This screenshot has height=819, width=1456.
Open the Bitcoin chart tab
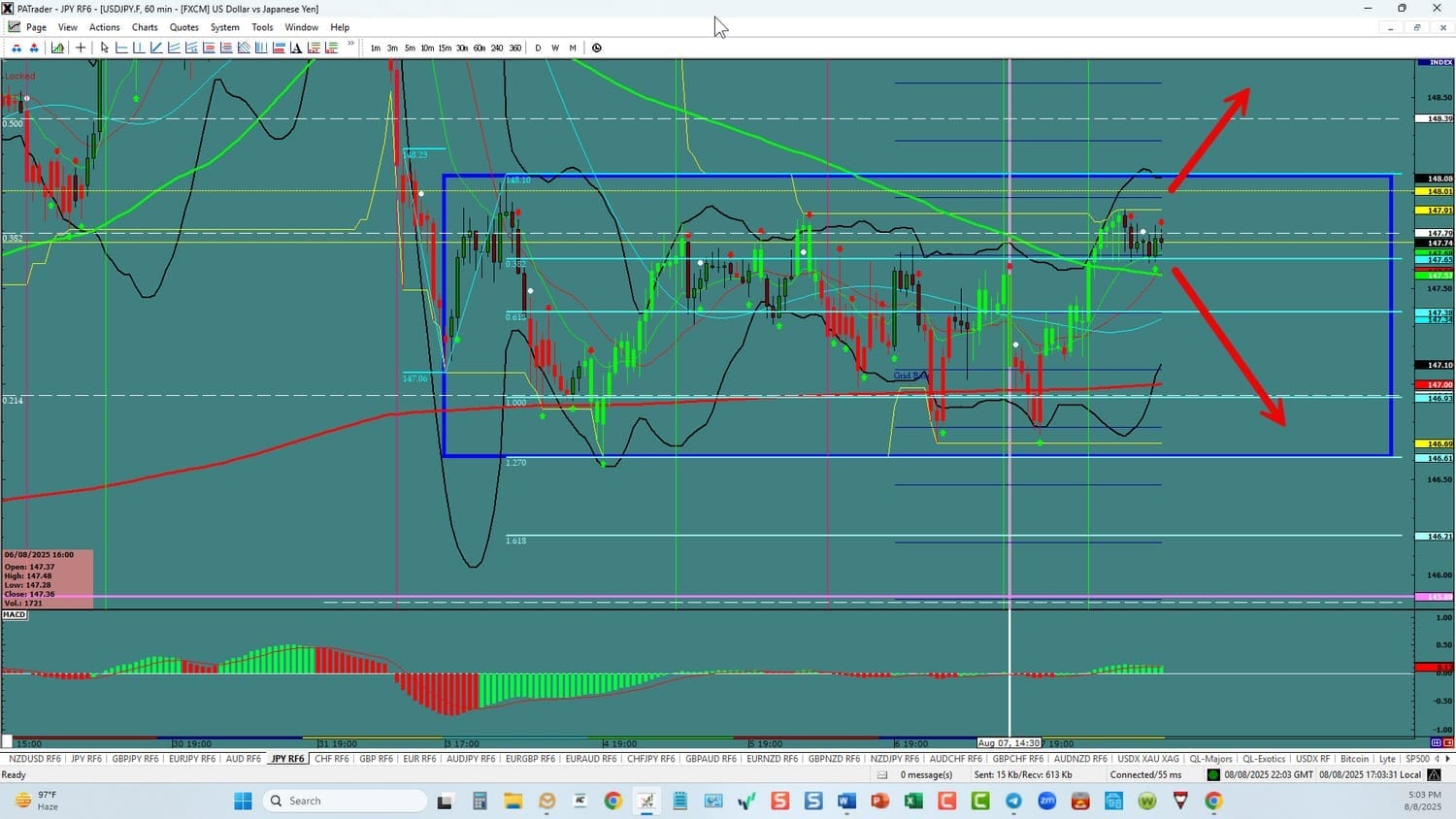(x=1354, y=759)
